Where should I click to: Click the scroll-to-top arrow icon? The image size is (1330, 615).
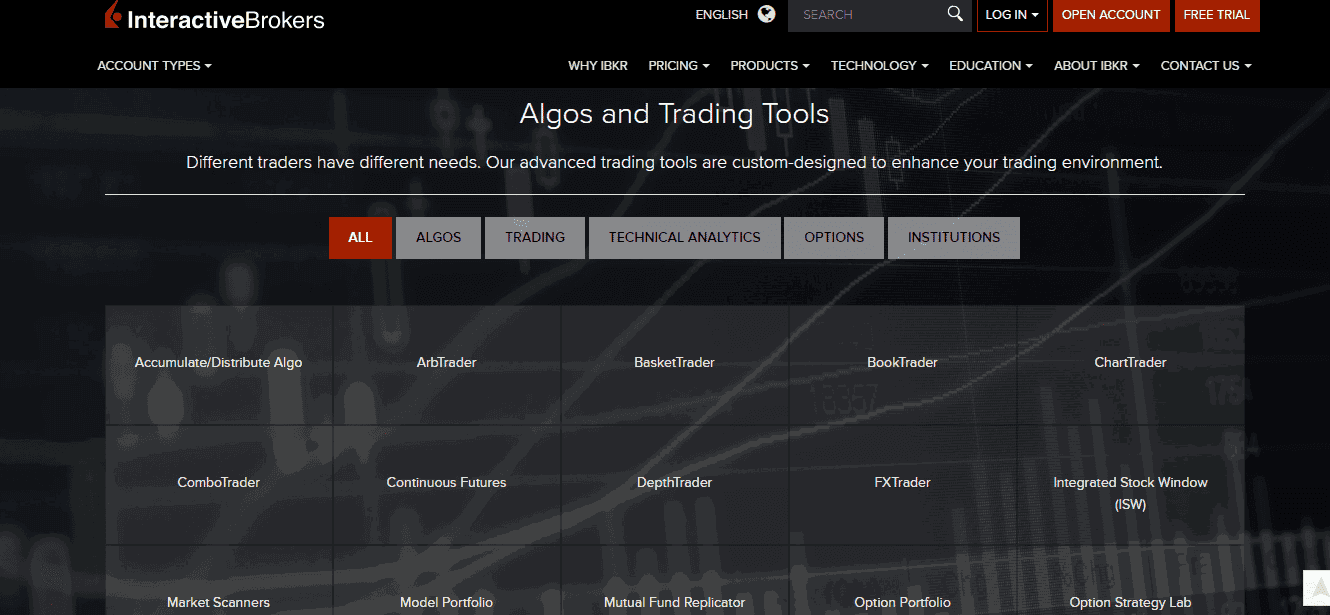1316,586
